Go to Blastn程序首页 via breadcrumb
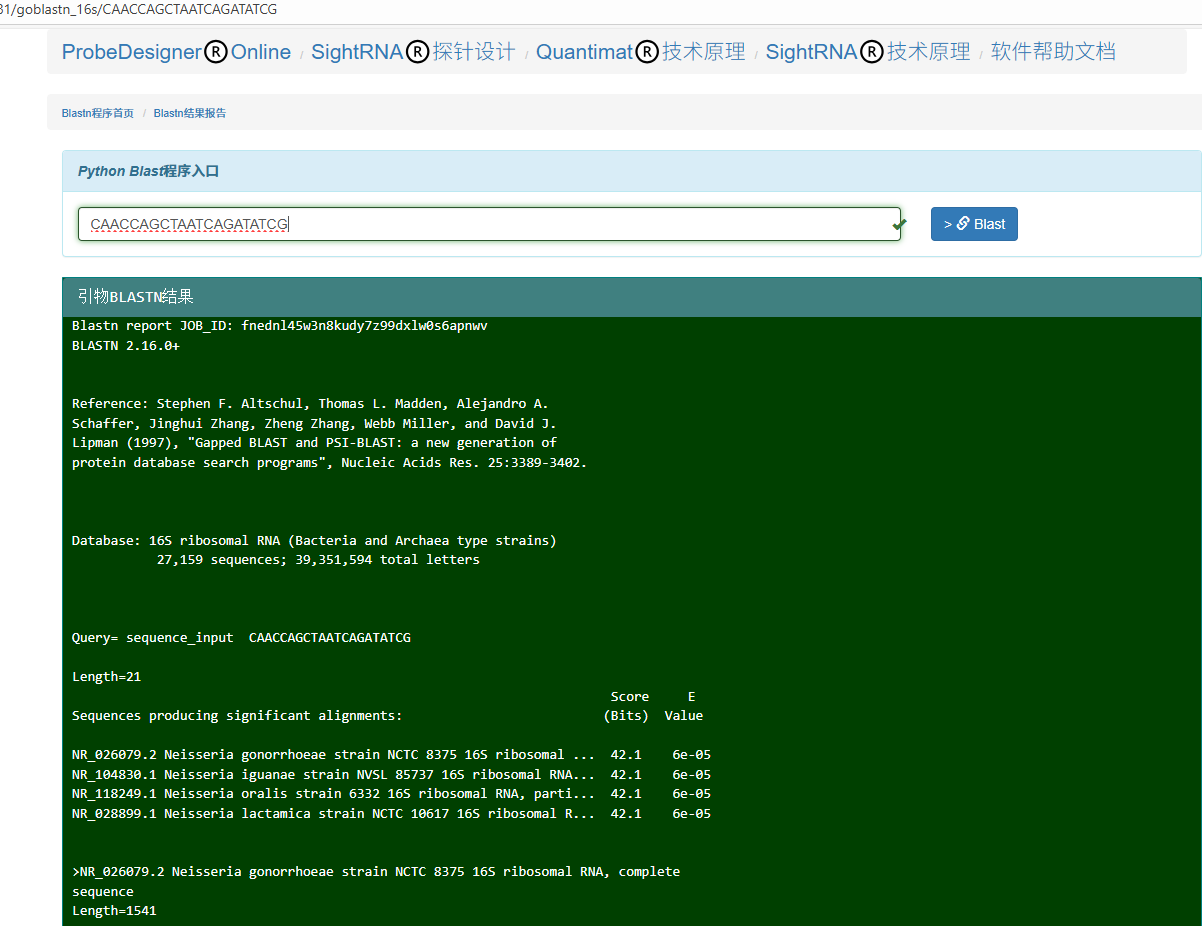Screen dimensions: 1202x926 point(96,113)
